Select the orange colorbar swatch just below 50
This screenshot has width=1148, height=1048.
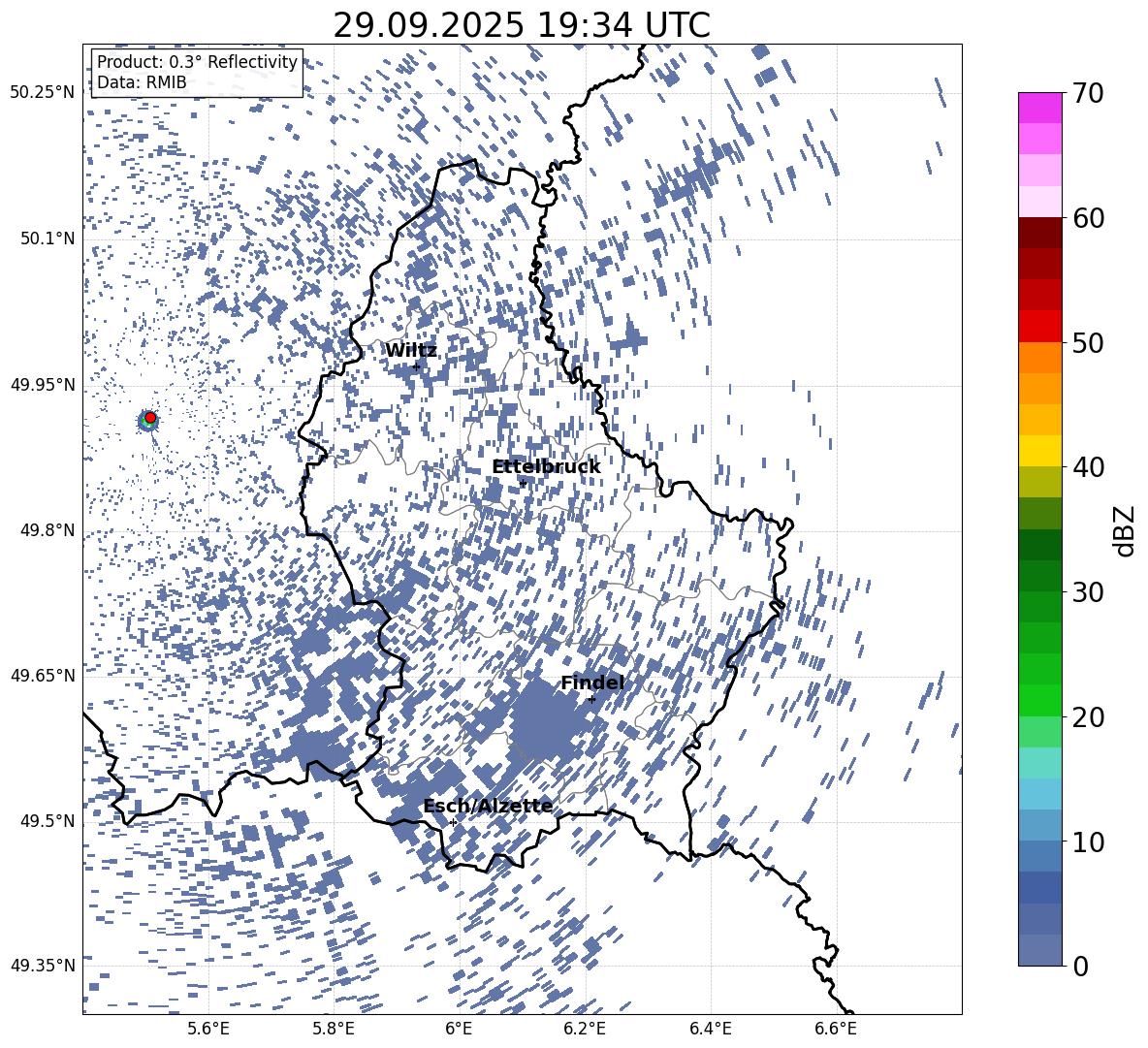coord(1039,358)
